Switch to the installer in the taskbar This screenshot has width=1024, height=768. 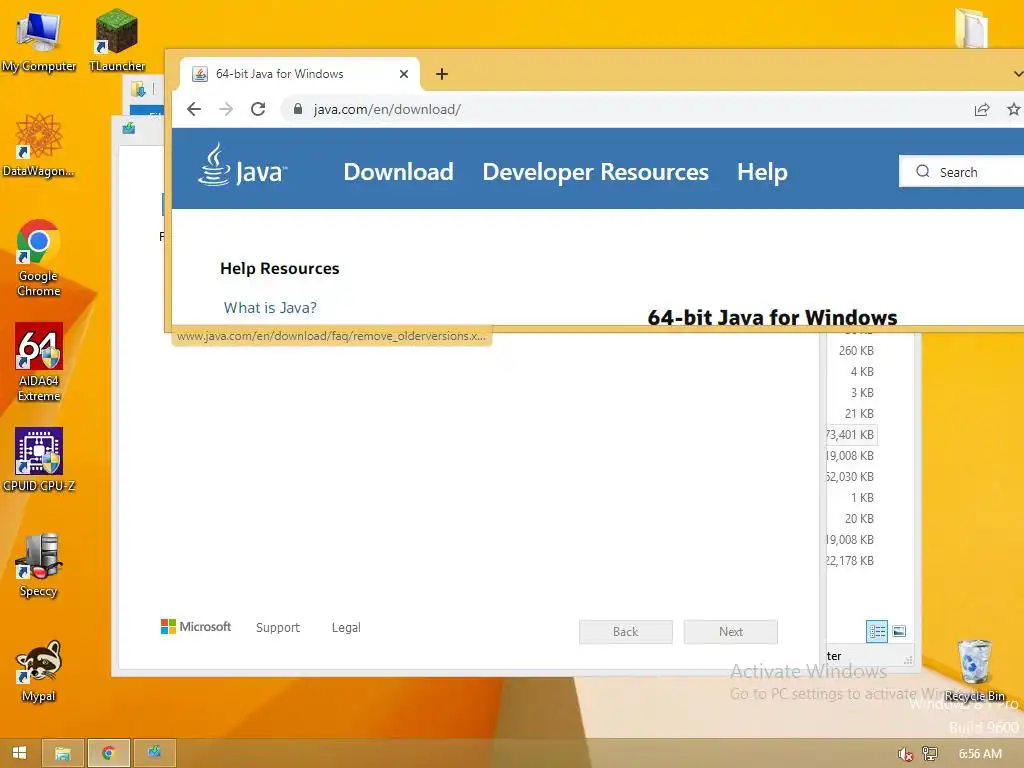click(154, 753)
